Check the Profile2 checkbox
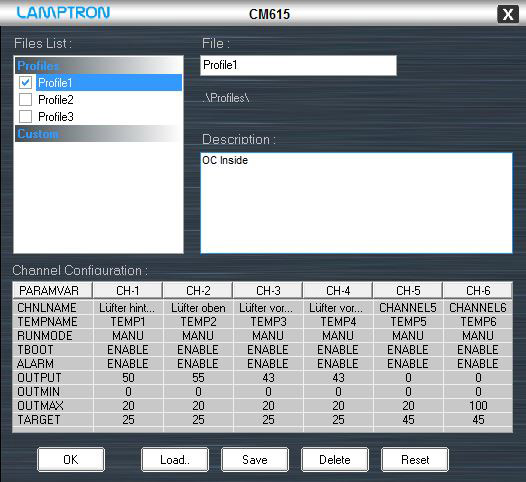 tap(25, 100)
